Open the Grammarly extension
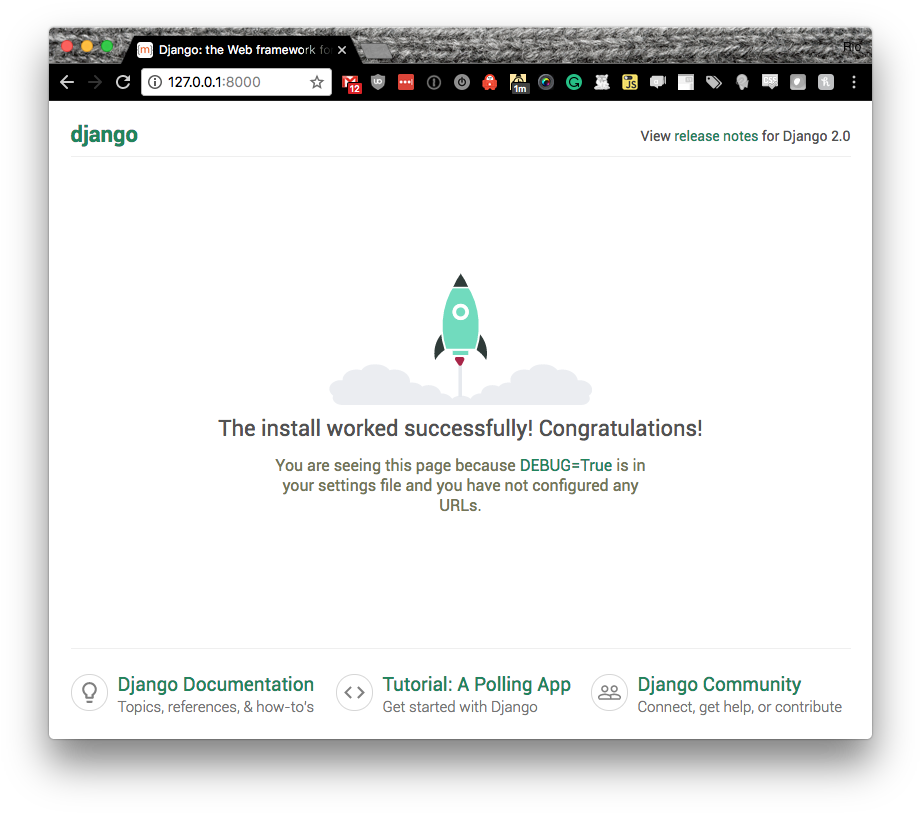 [573, 82]
